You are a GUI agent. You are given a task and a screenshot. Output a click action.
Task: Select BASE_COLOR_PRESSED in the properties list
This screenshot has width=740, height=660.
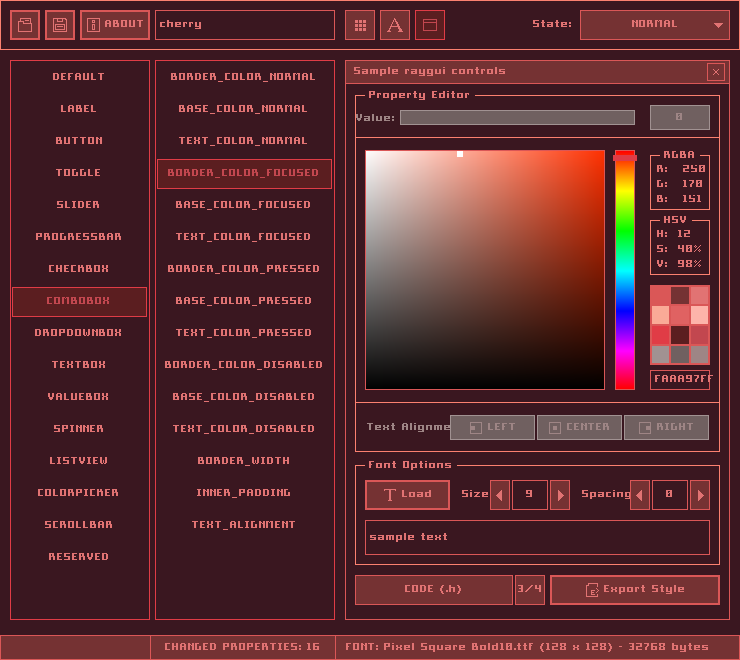244,301
